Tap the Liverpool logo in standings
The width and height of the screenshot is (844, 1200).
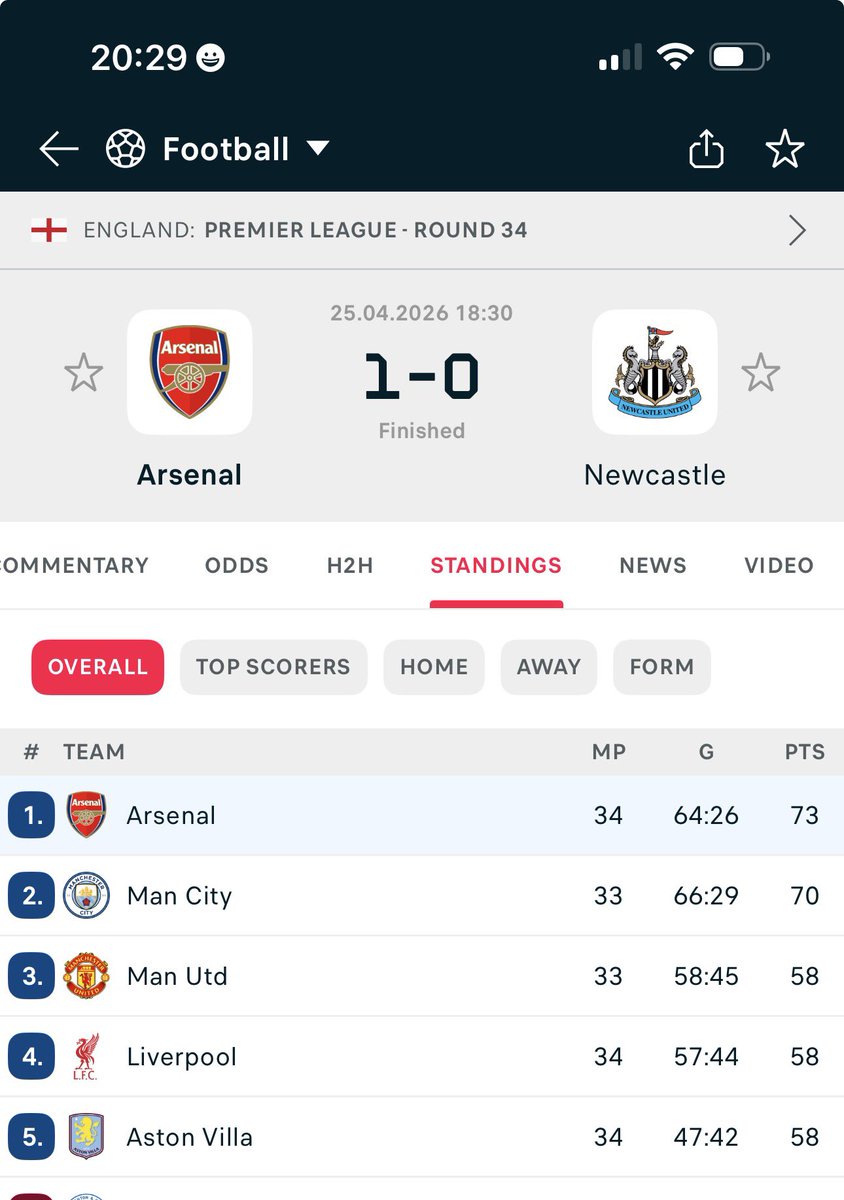click(86, 1057)
